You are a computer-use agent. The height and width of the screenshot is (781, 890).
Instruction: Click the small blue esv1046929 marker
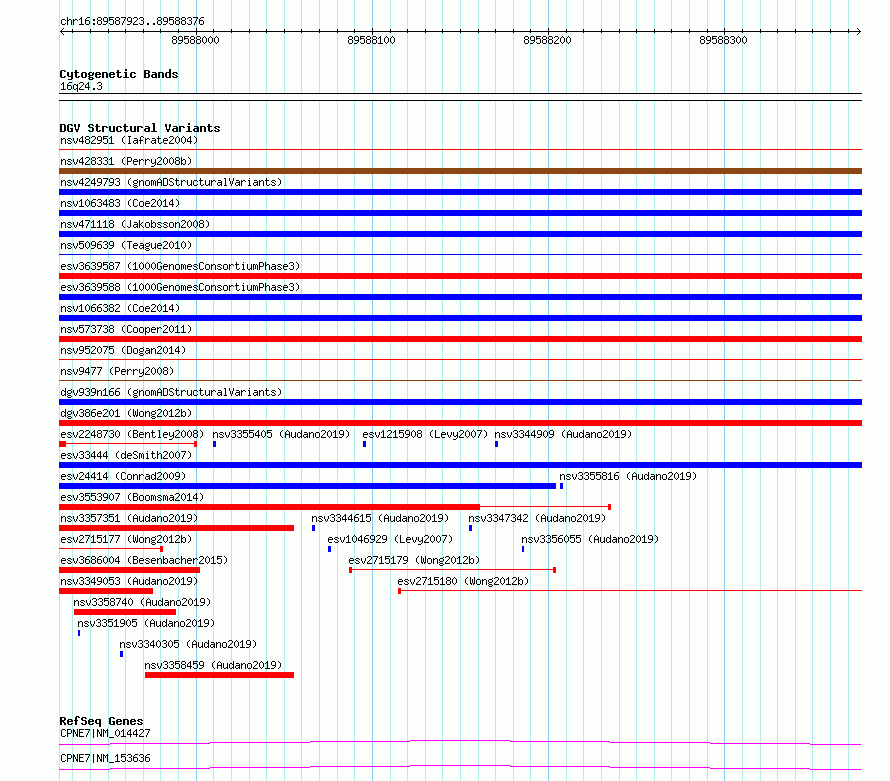[x=329, y=549]
